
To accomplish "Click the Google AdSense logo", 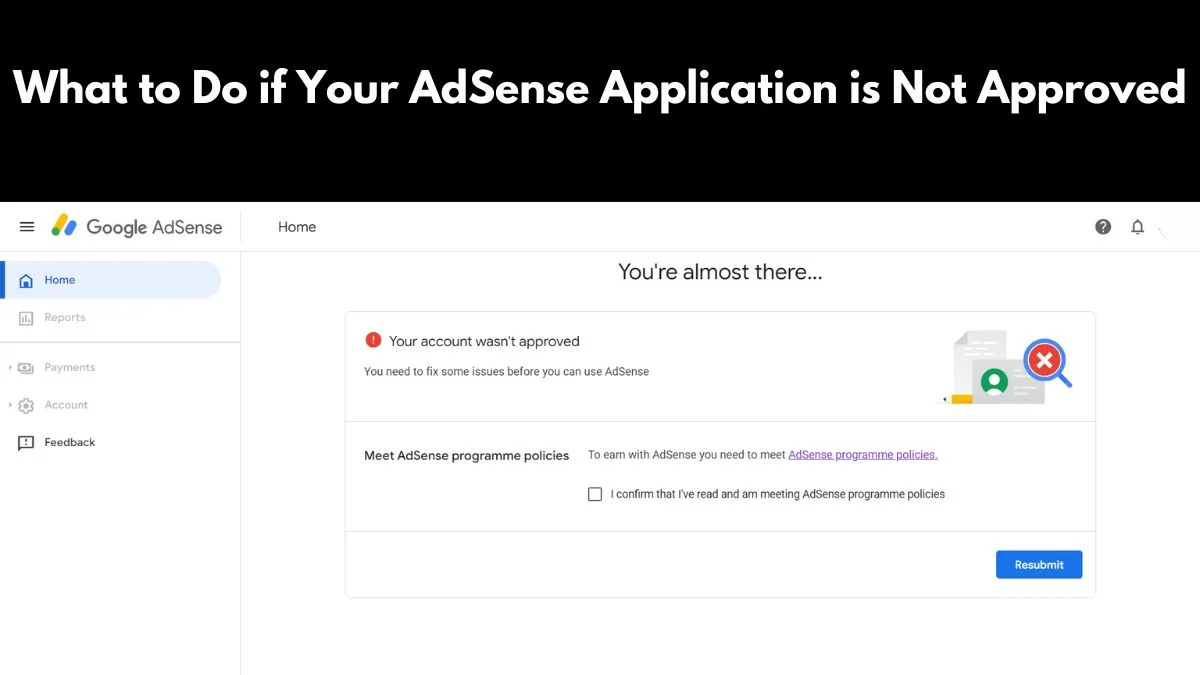I will [137, 227].
